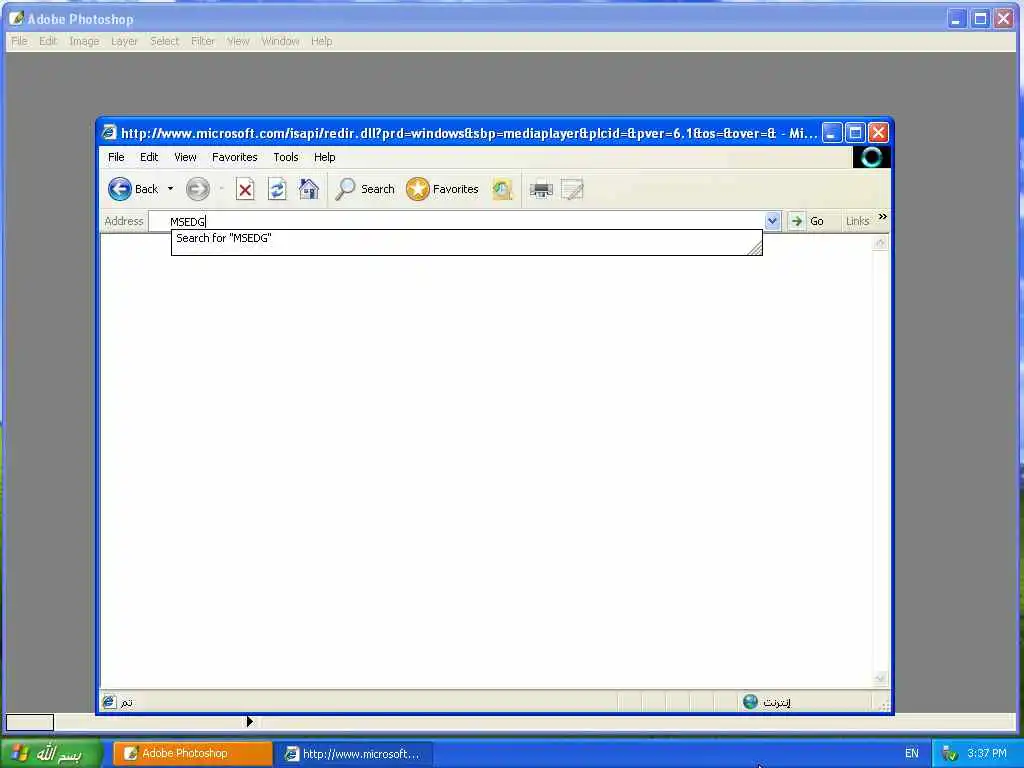Click the browser scrollbar up arrow

pyautogui.click(x=880, y=243)
